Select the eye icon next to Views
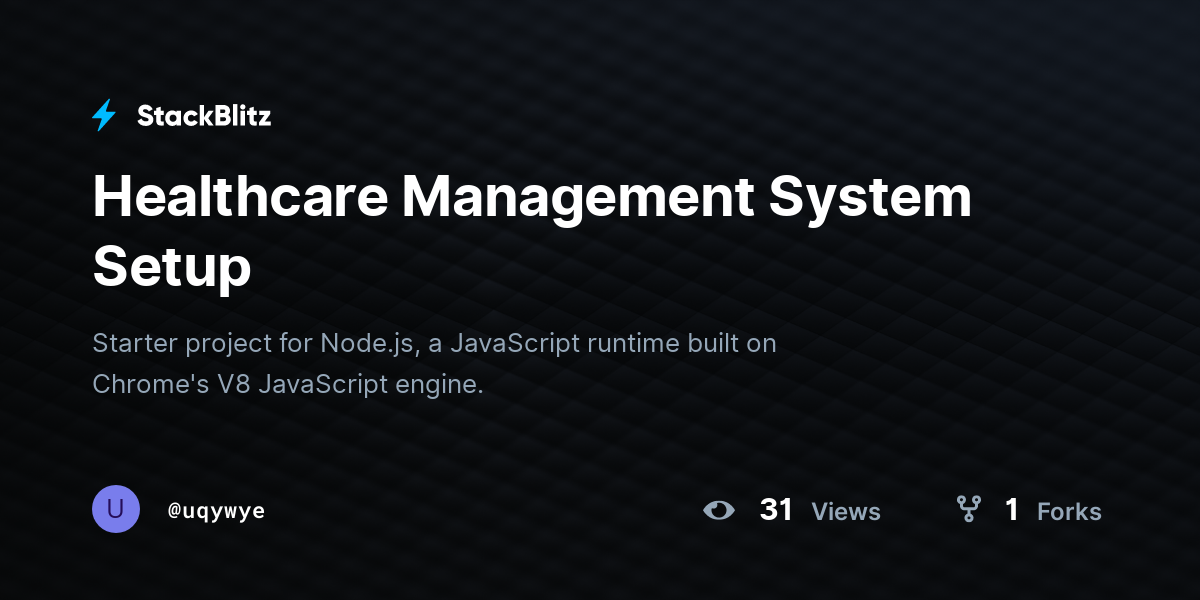The width and height of the screenshot is (1200, 600). [x=719, y=510]
